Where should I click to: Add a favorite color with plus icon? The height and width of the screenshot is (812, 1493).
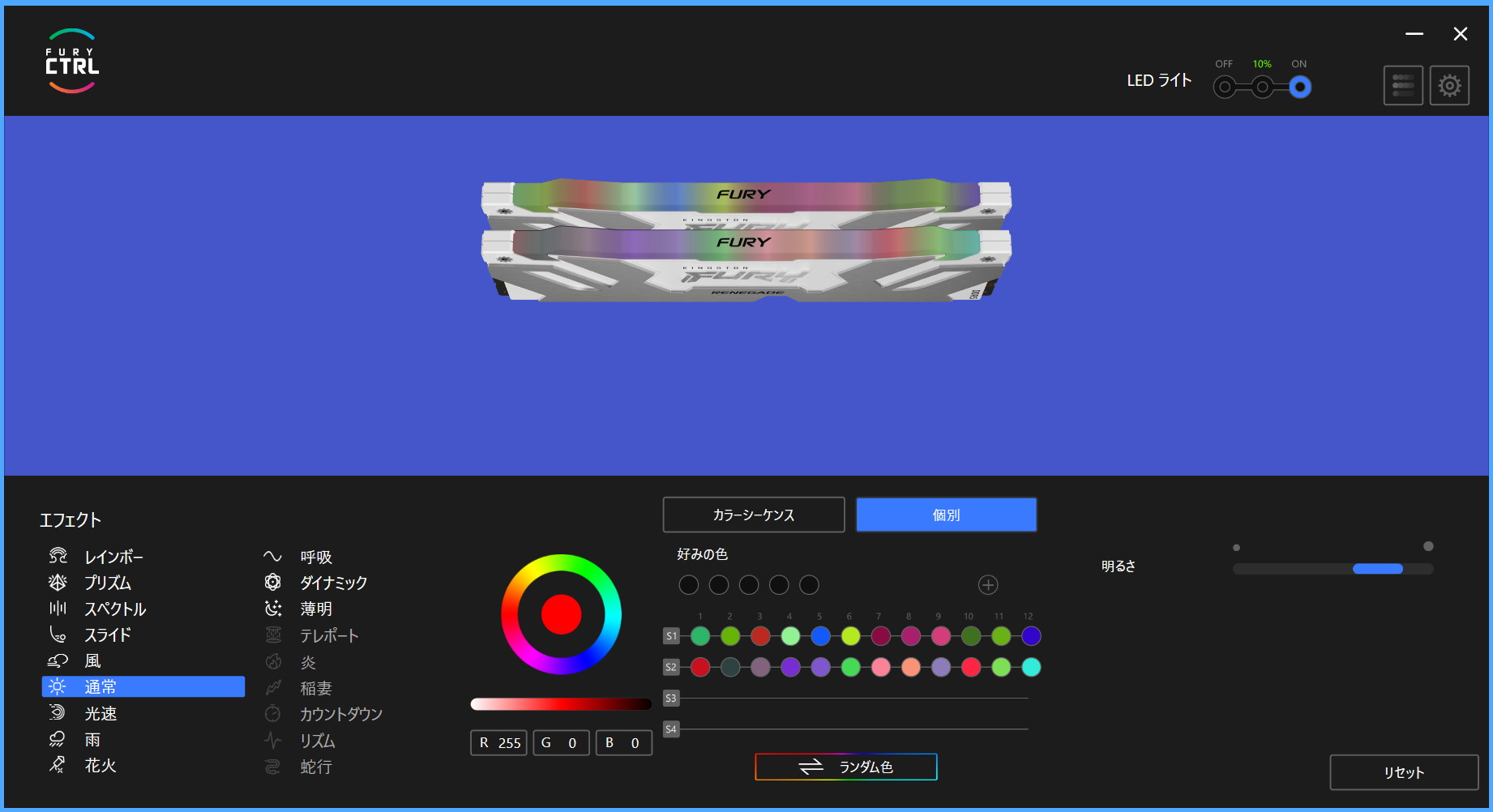click(x=988, y=584)
